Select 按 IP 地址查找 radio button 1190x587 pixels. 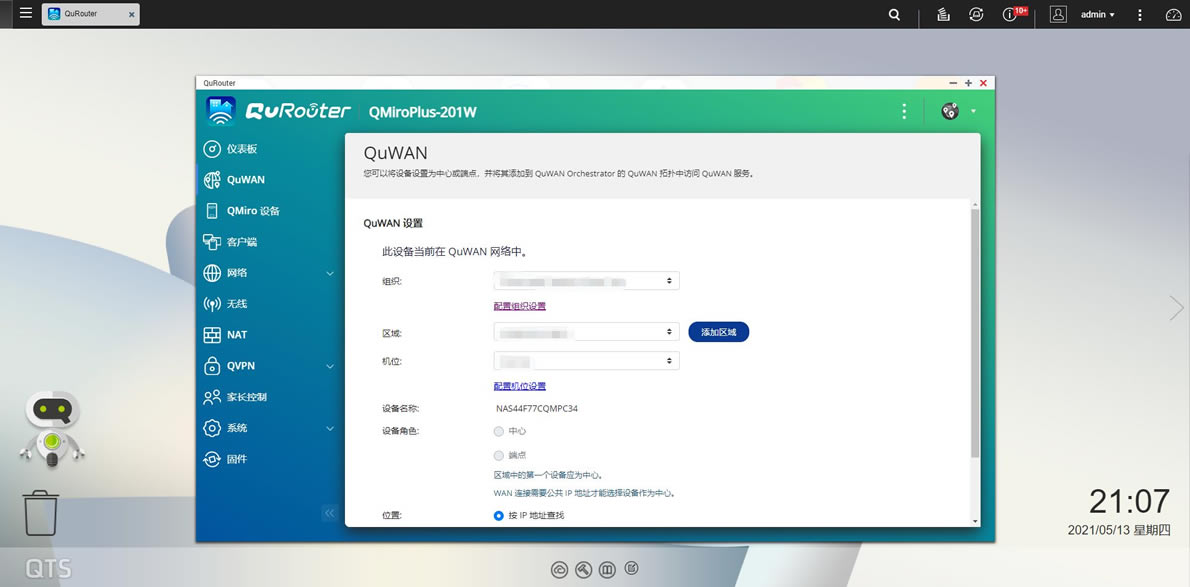(499, 516)
